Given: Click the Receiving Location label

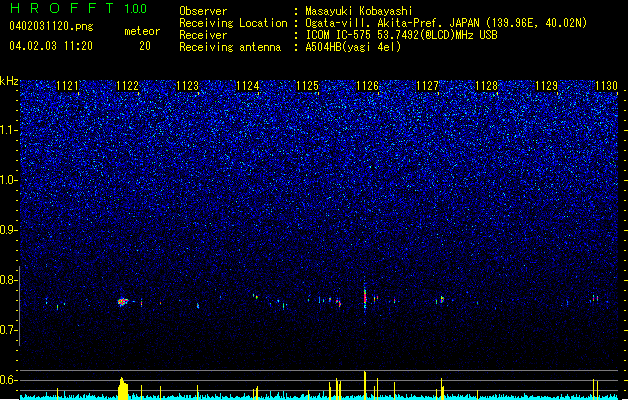Looking at the screenshot, I should pos(233,23).
